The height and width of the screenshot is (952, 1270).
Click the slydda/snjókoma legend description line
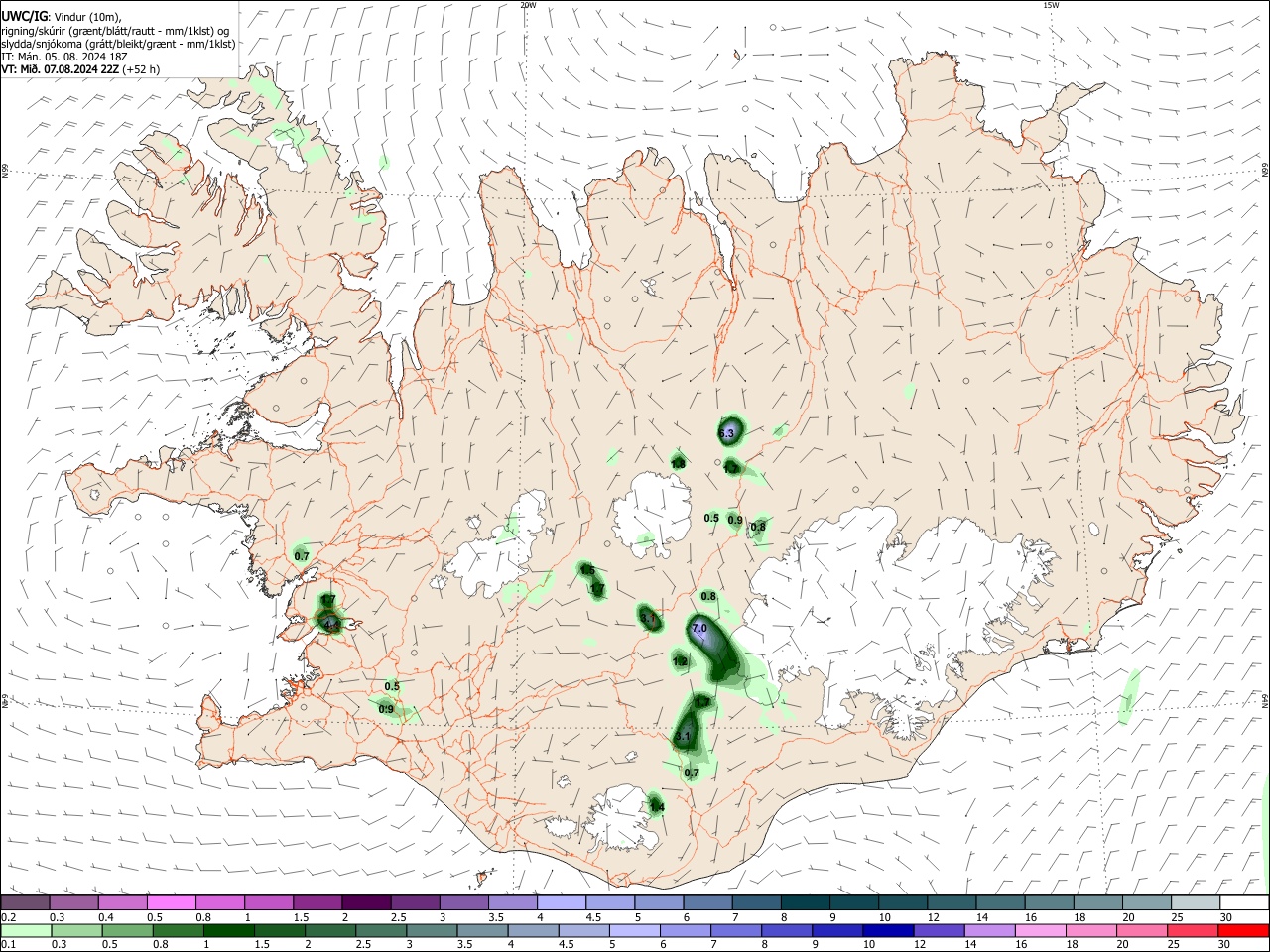(118, 44)
